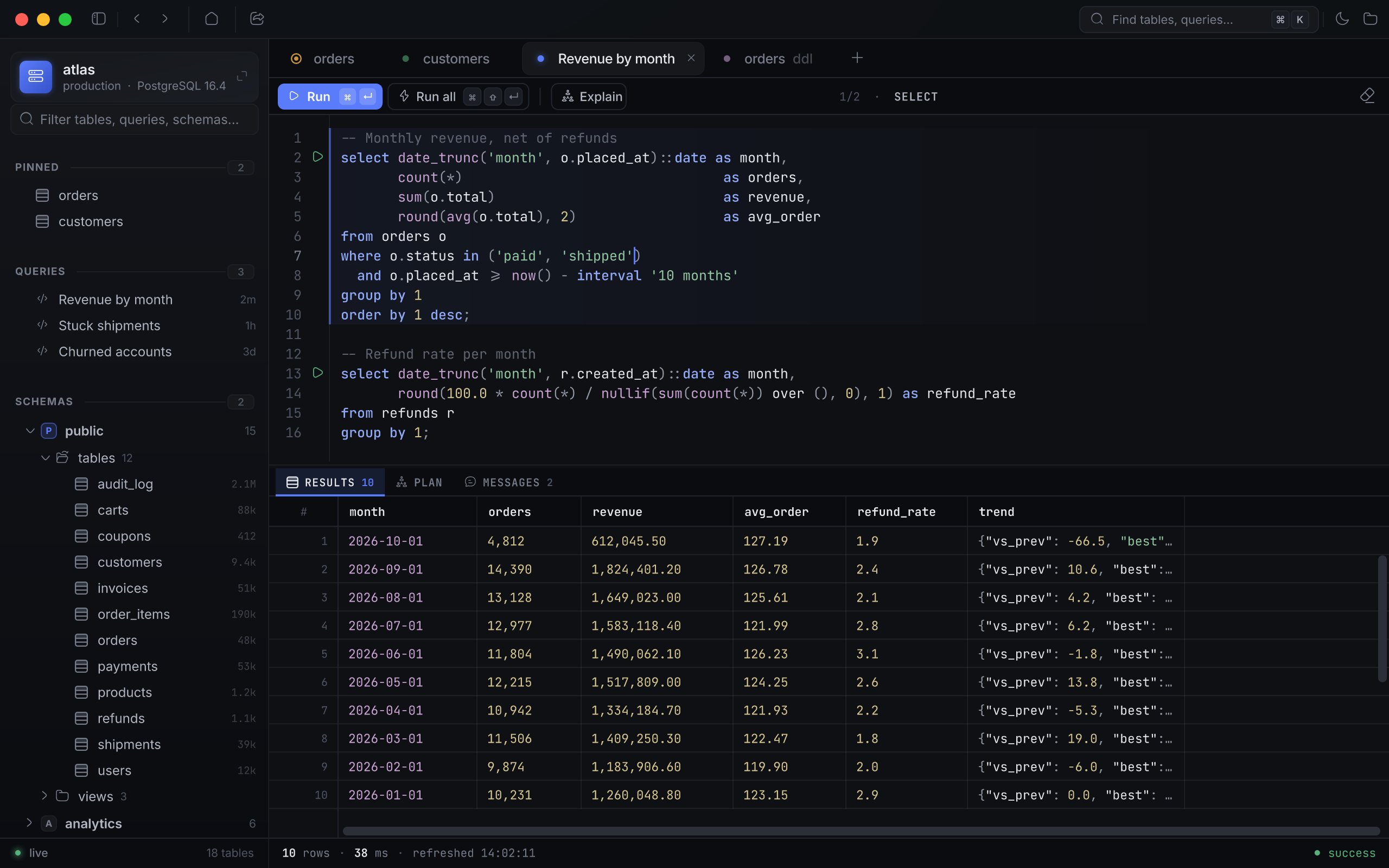
Task: Toggle the sidebar panel icon
Action: point(99,19)
